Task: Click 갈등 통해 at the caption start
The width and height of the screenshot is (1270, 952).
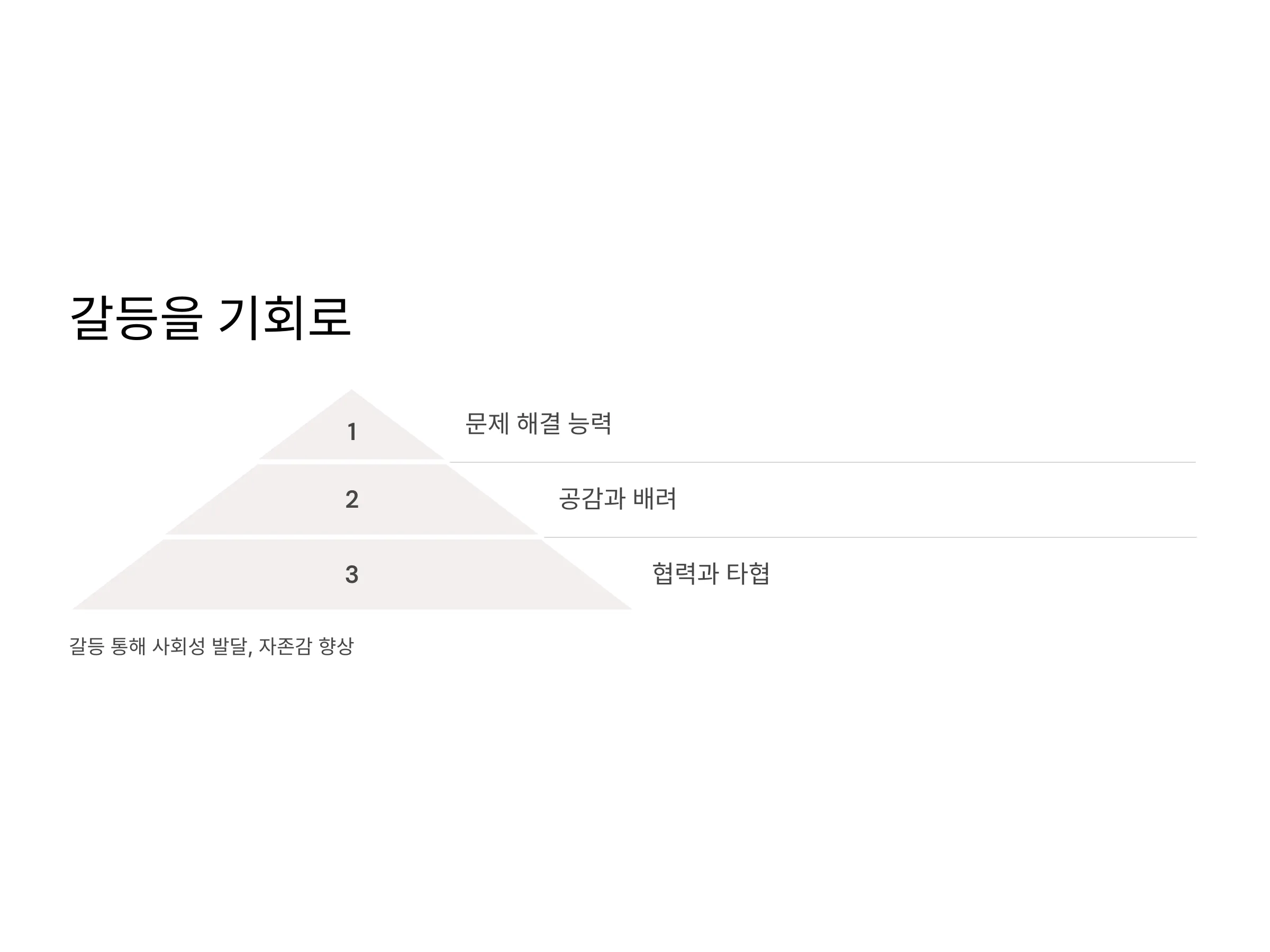Action: pos(107,646)
